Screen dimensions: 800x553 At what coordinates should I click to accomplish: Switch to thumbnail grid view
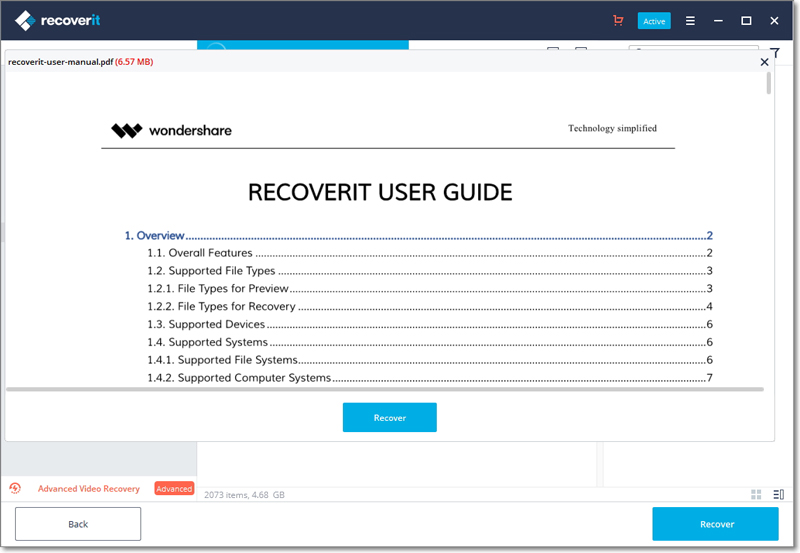point(756,494)
